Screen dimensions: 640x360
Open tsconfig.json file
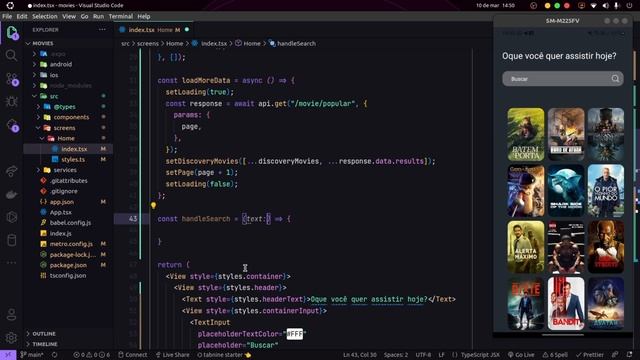click(68, 276)
